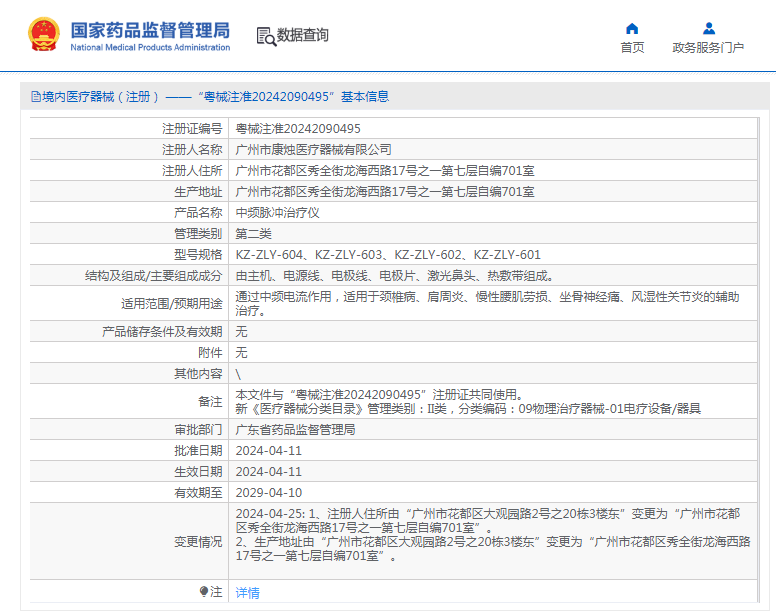Click the 变更情况 change description text
Image resolution: width=776 pixels, height=612 pixels.
(493, 535)
